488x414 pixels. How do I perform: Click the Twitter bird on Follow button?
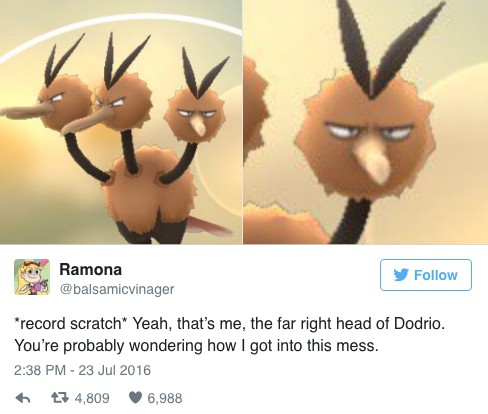coord(401,275)
